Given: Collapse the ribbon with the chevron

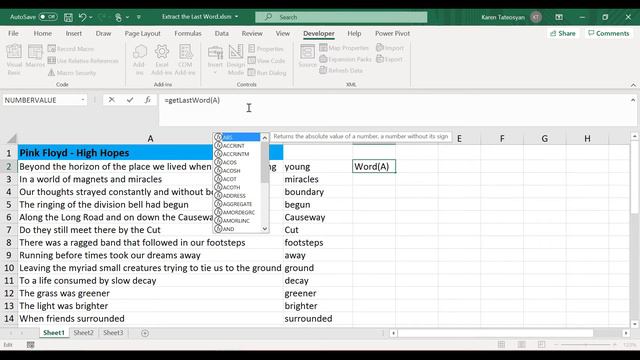Looking at the screenshot, I should coord(633,85).
